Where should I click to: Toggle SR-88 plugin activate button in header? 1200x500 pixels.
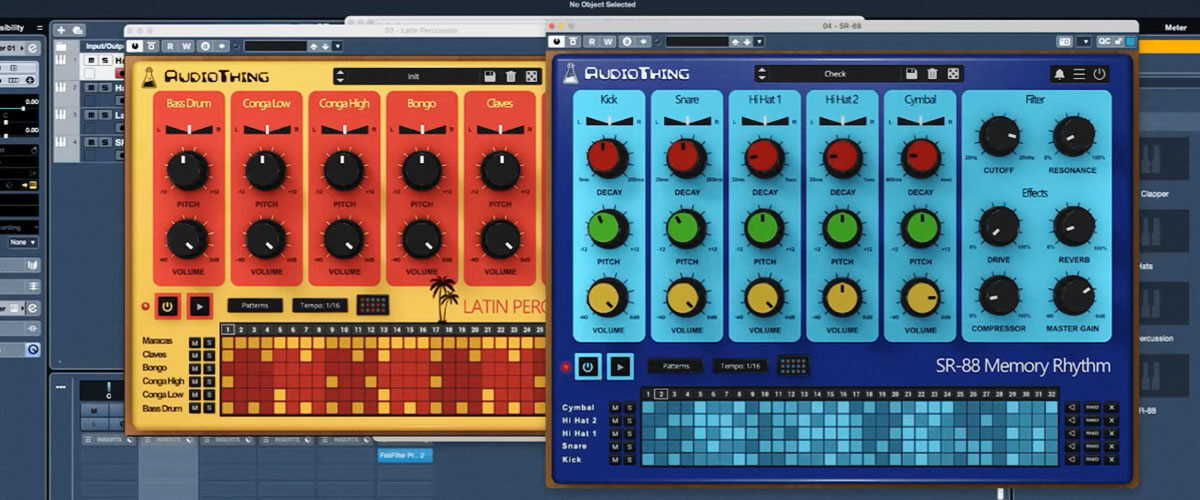point(557,41)
